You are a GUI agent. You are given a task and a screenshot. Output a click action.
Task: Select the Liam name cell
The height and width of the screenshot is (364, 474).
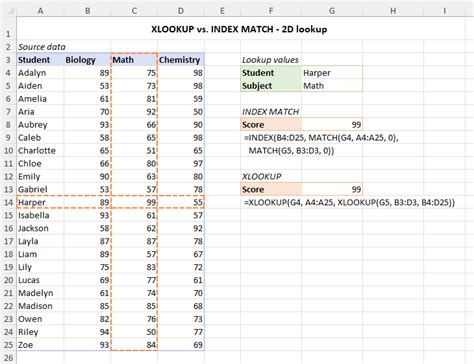click(x=40, y=254)
